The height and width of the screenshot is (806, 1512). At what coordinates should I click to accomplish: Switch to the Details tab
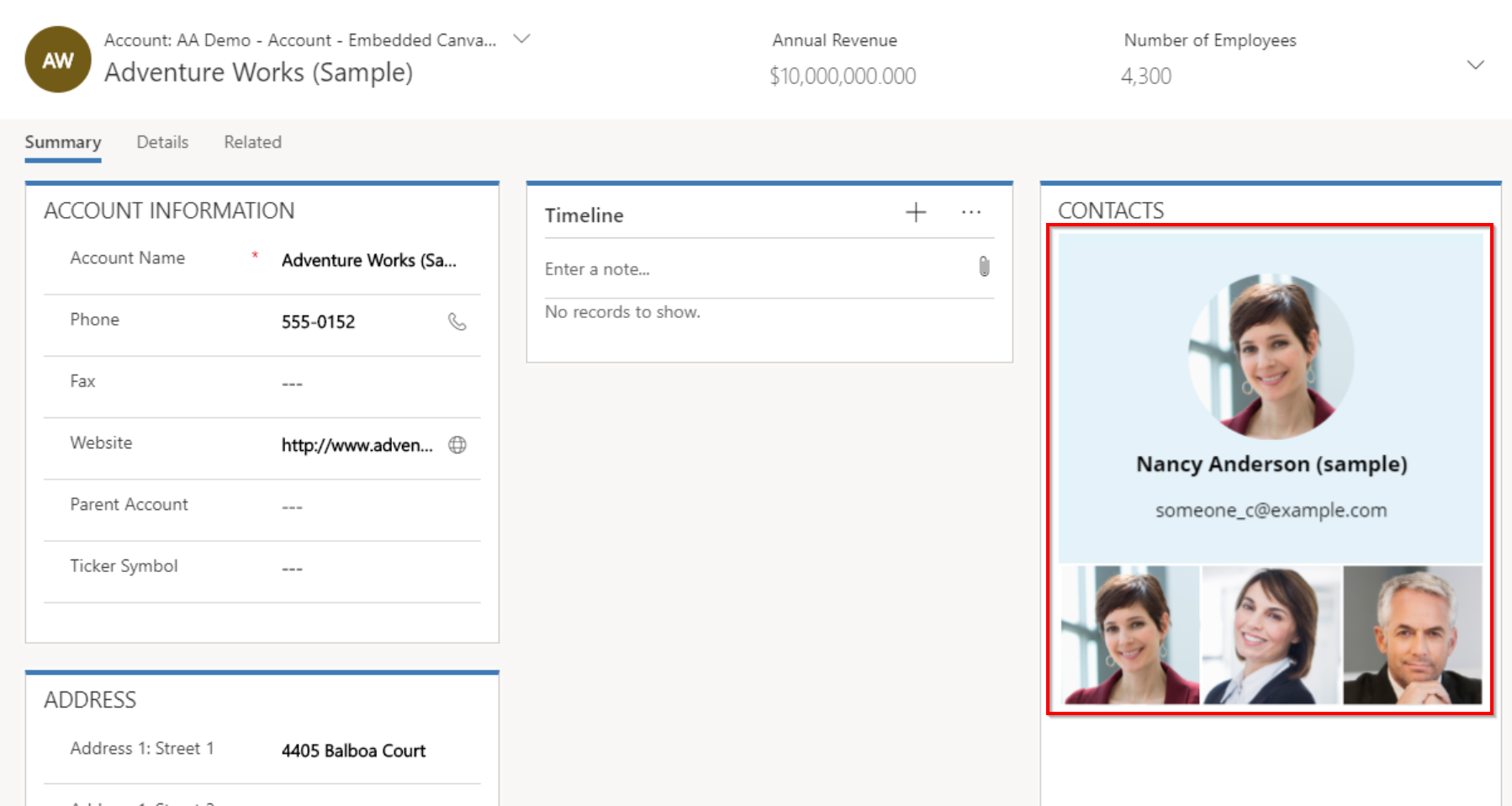(162, 142)
